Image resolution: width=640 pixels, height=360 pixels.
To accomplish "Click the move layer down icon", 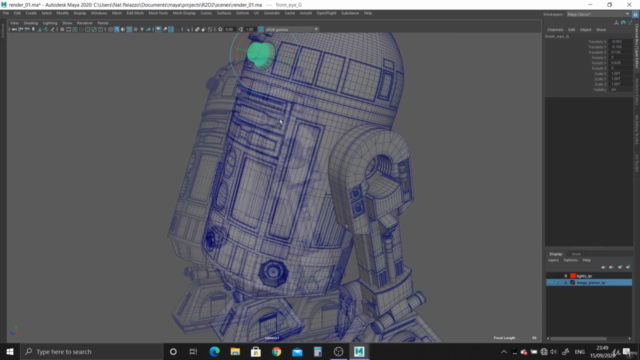I will point(611,267).
